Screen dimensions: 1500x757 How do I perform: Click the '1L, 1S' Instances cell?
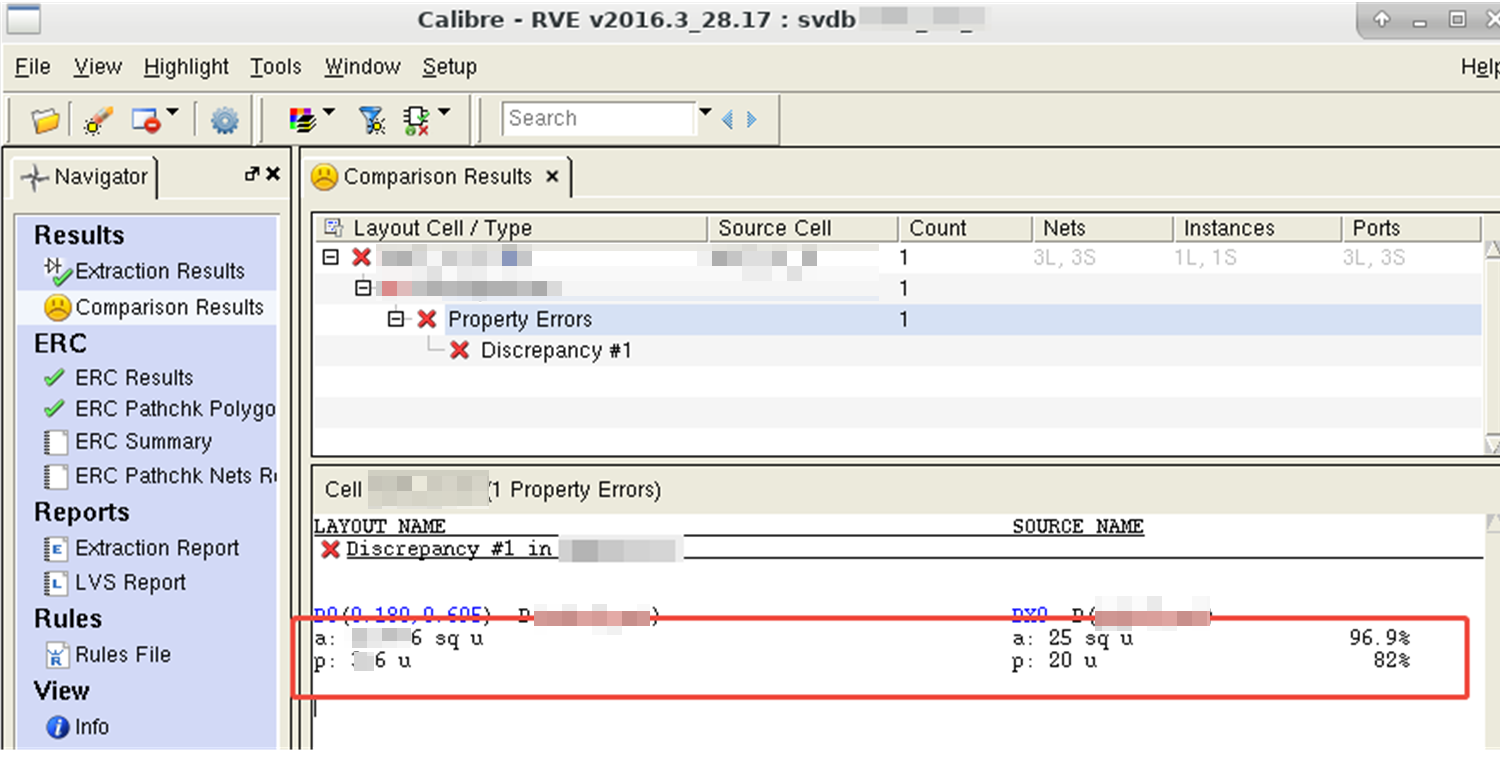[x=1205, y=258]
